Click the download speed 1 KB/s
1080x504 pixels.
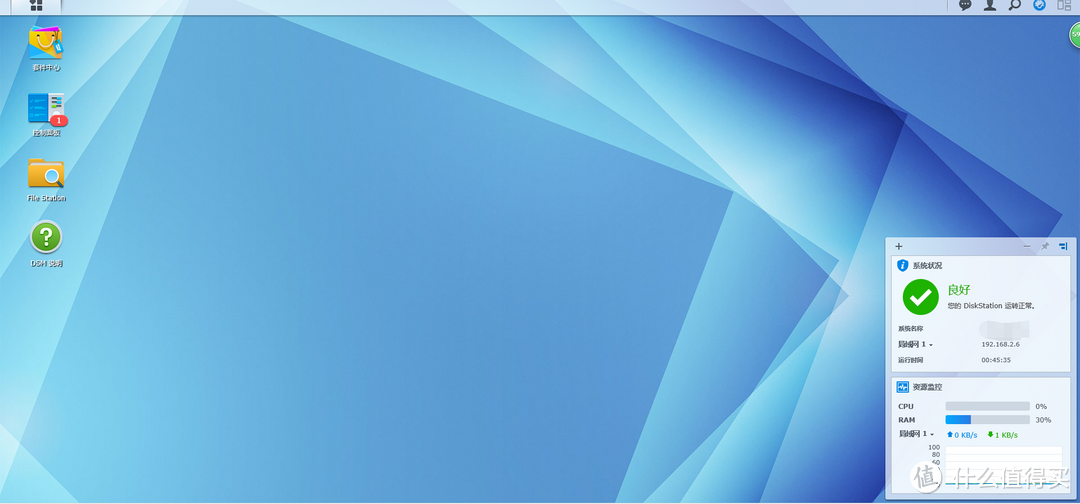point(1002,434)
